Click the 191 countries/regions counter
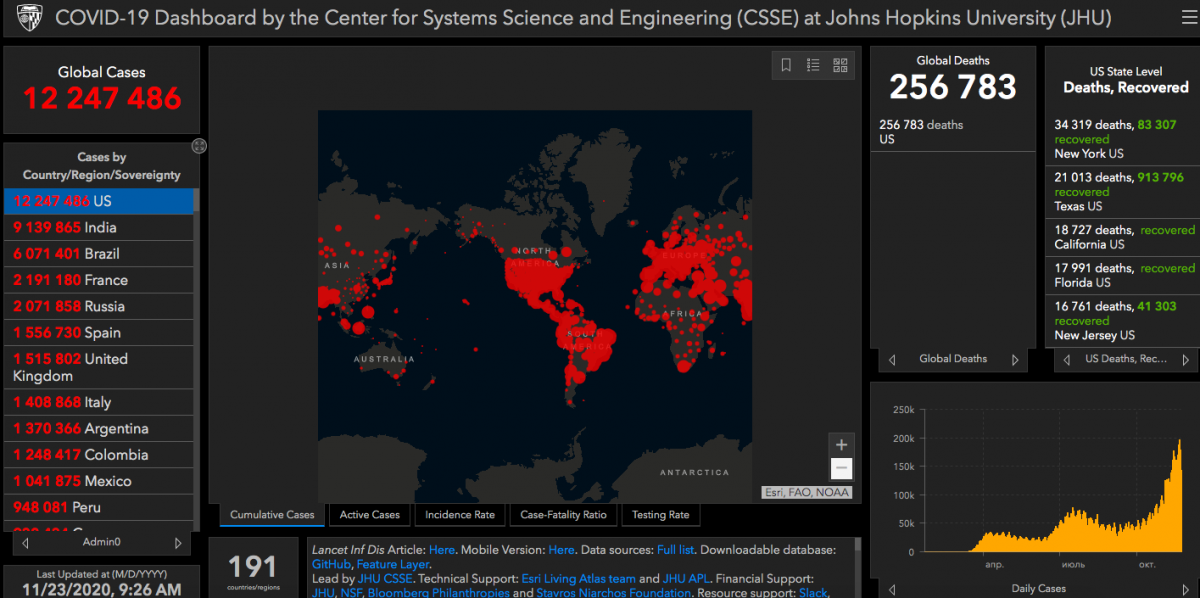 coord(252,568)
